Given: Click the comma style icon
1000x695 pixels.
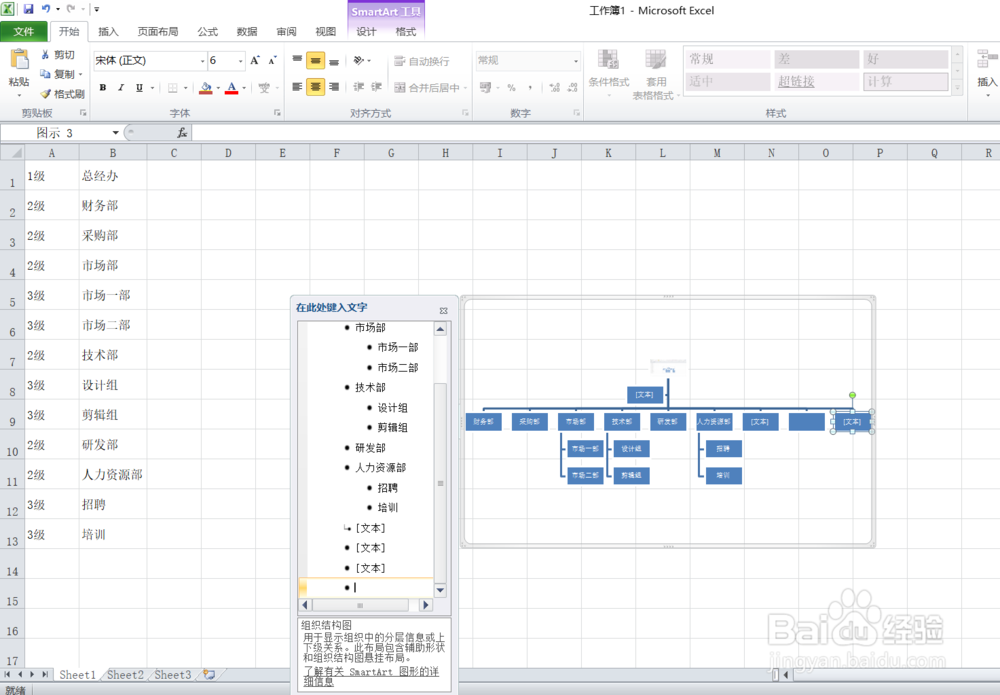Looking at the screenshot, I should coord(530,87).
